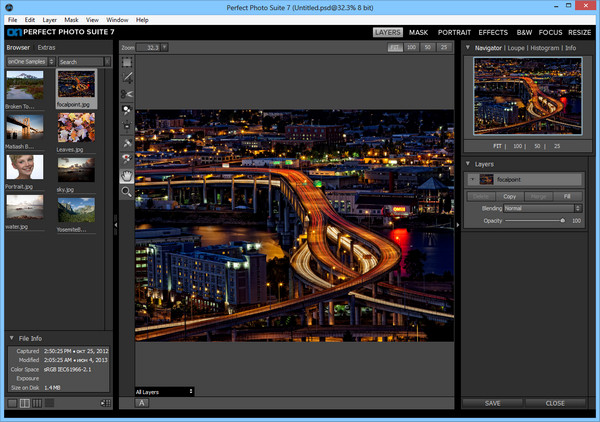The width and height of the screenshot is (600, 422).
Task: Switch browser to three-column view icon
Action: [x=37, y=403]
